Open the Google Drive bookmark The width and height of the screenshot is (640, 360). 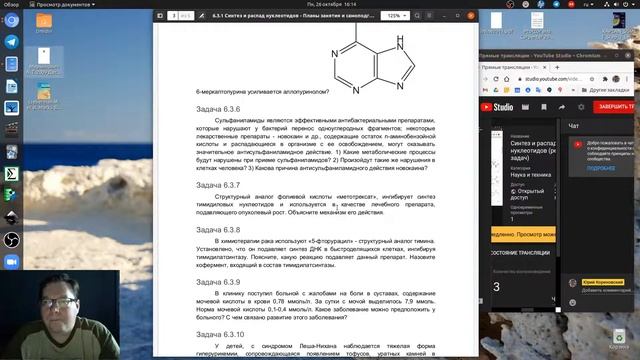[x=496, y=90]
